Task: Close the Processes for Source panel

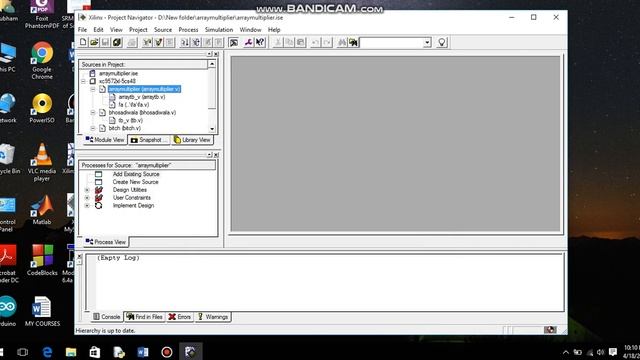Action: 216,155
